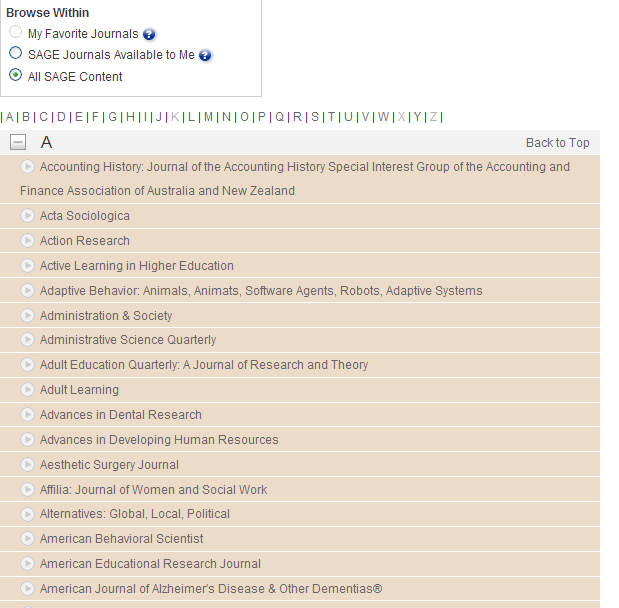Open American Journal of Alzheimer's Disease link
The width and height of the screenshot is (619, 608).
[x=211, y=589]
